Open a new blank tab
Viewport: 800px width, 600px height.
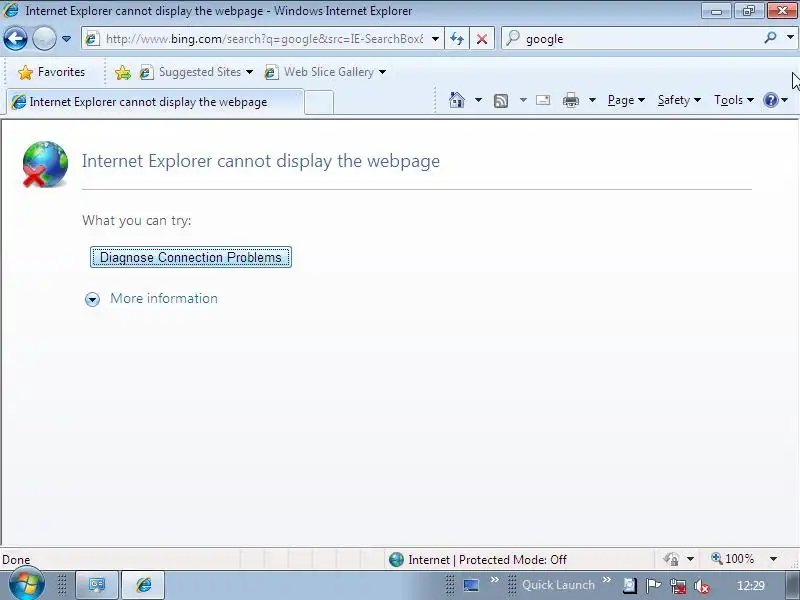319,103
